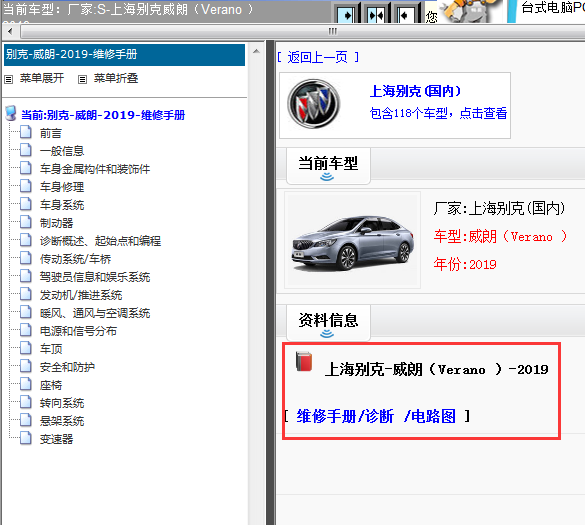
Task: Click the third pane layout toolbar icon
Action: 406,14
